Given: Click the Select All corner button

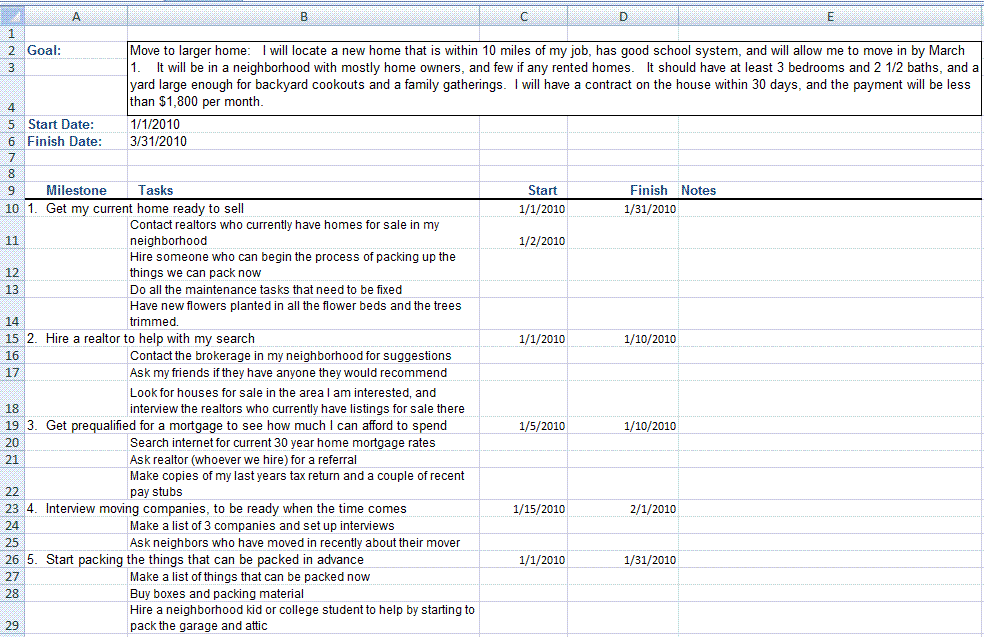Looking at the screenshot, I should (x=12, y=16).
